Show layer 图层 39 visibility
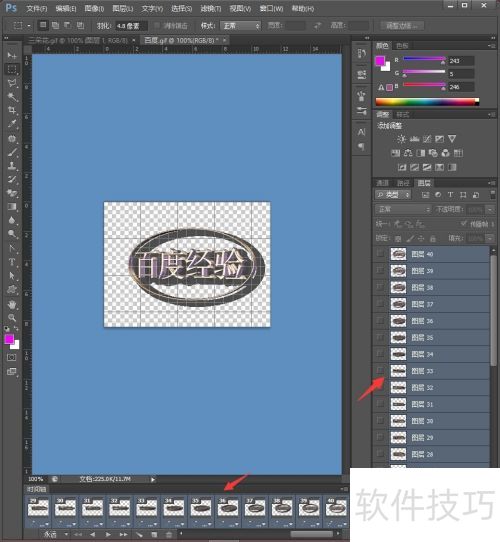Image resolution: width=500 pixels, height=542 pixels. [380, 270]
